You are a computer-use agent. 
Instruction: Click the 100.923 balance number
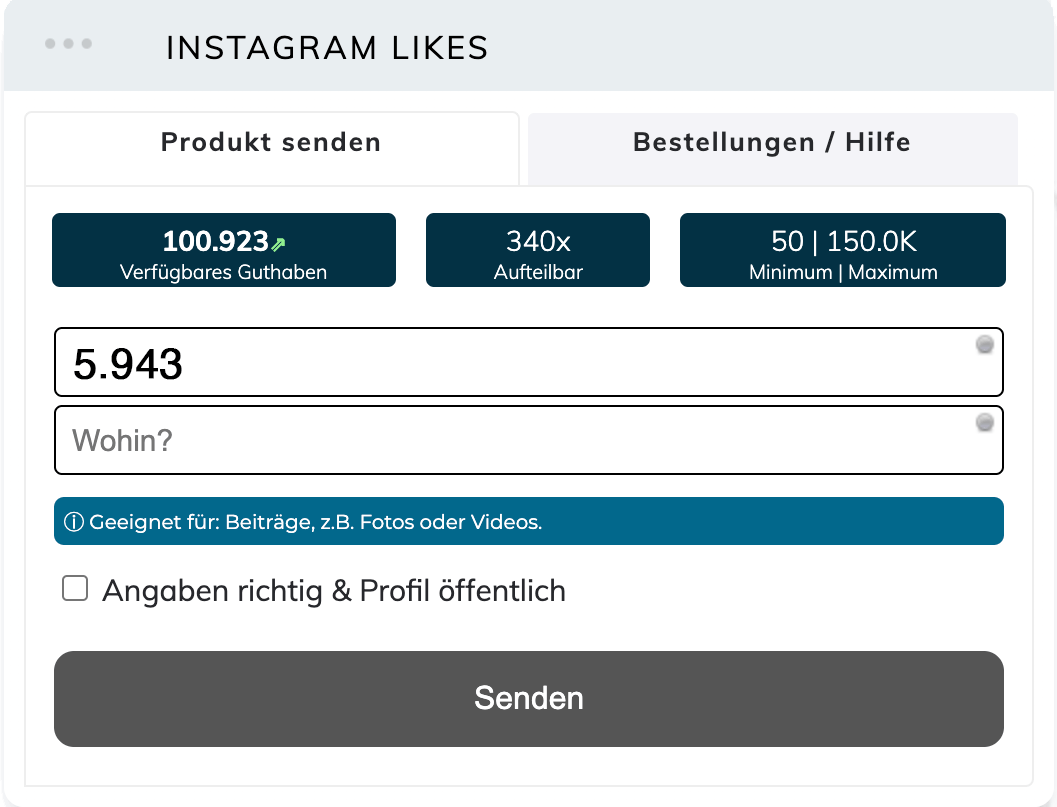(216, 241)
